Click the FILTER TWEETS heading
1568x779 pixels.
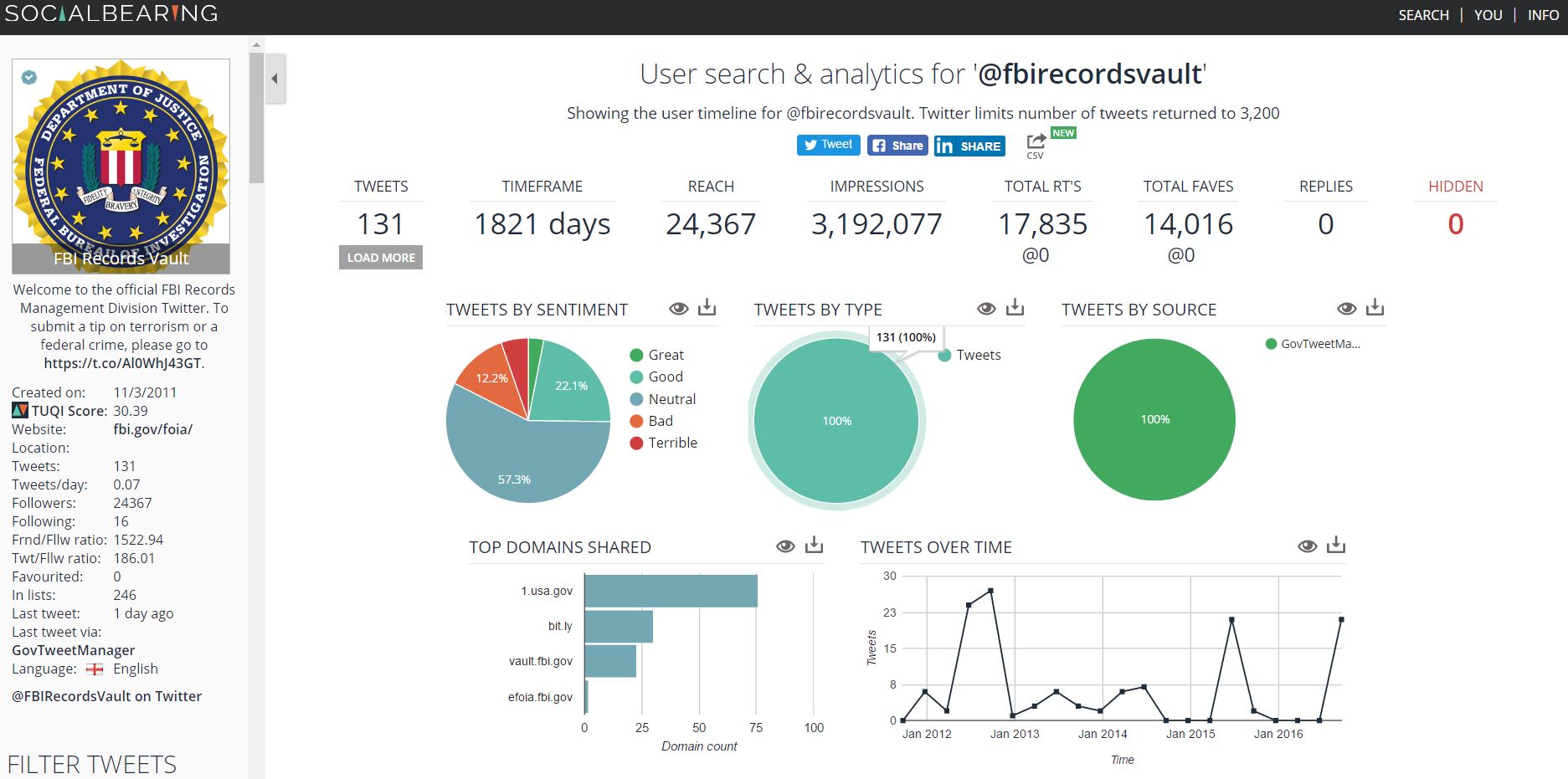(92, 764)
